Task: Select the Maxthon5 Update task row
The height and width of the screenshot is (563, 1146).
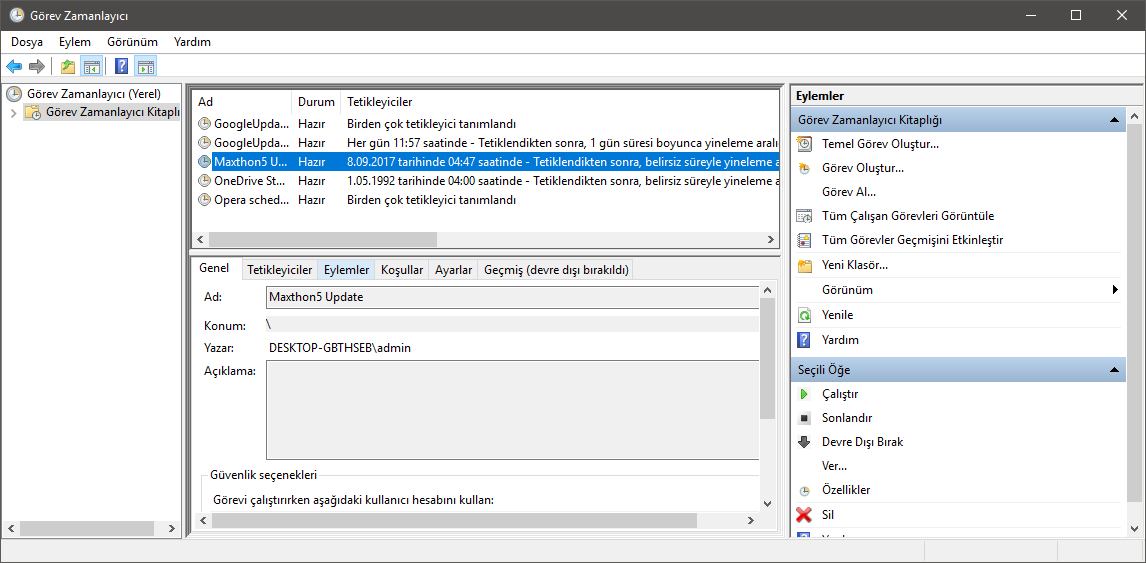Action: click(x=486, y=162)
